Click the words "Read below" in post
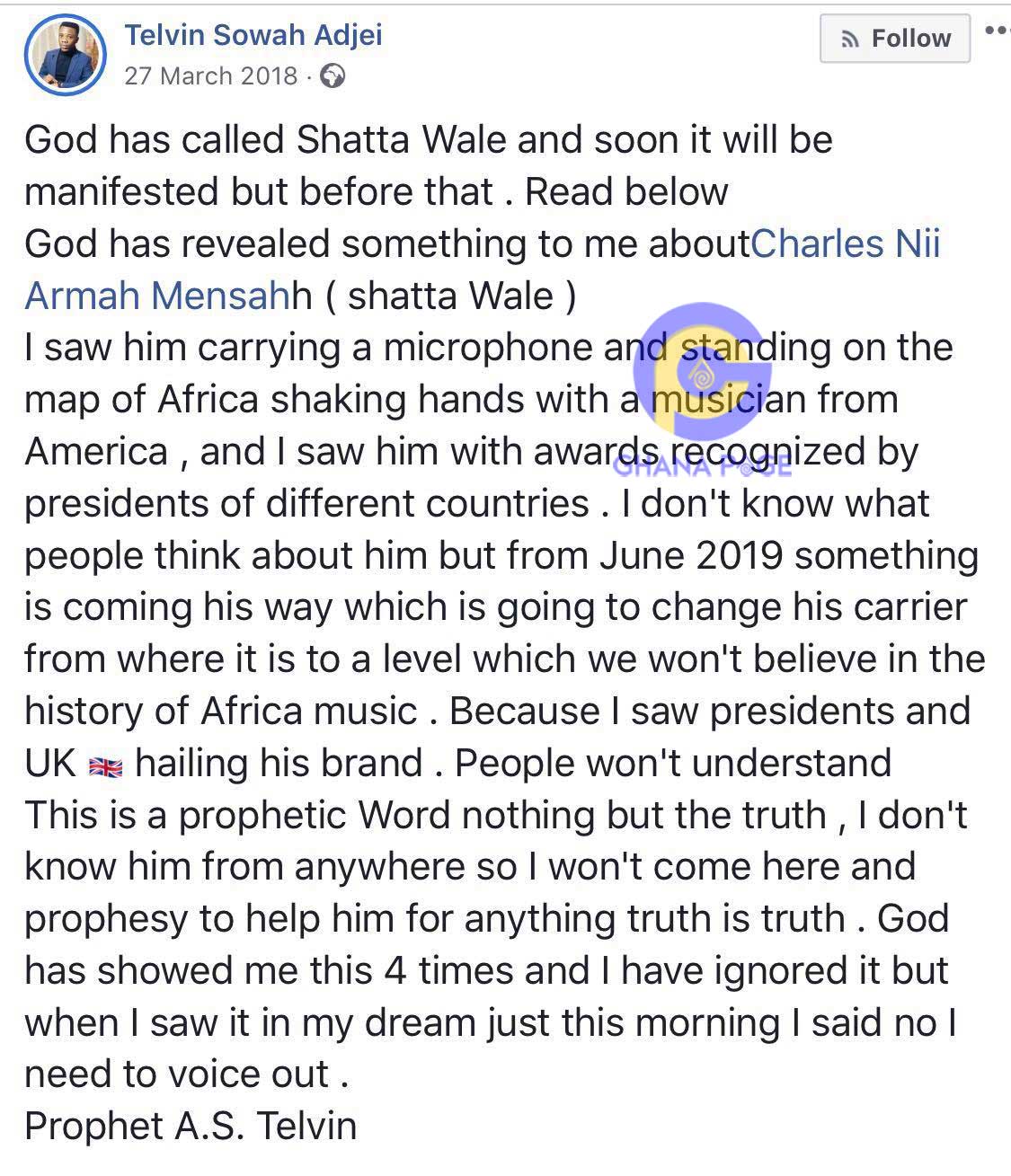Screen dimensions: 1011x1176 click(x=626, y=191)
